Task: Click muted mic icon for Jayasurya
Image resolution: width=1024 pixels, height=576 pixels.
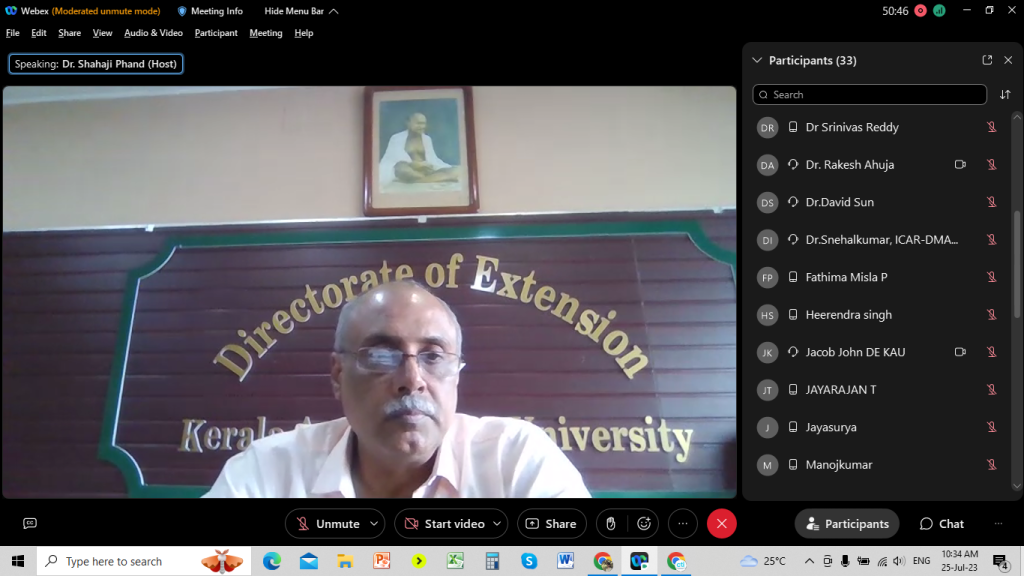Action: (991, 427)
